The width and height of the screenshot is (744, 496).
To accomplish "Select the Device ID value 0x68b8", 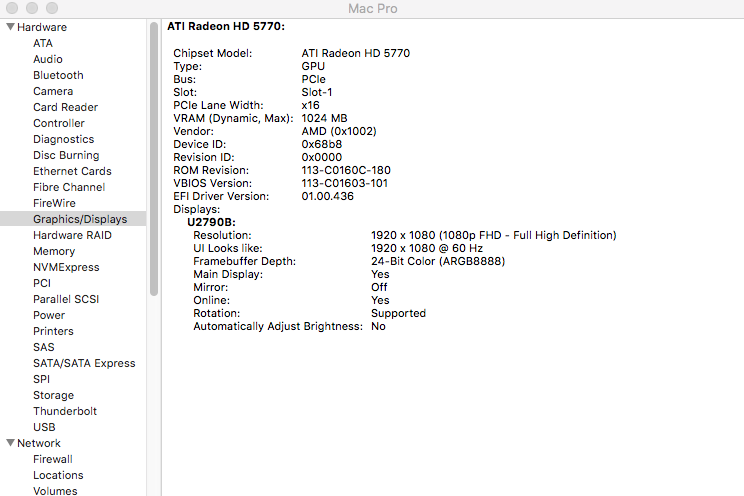I will (321, 144).
